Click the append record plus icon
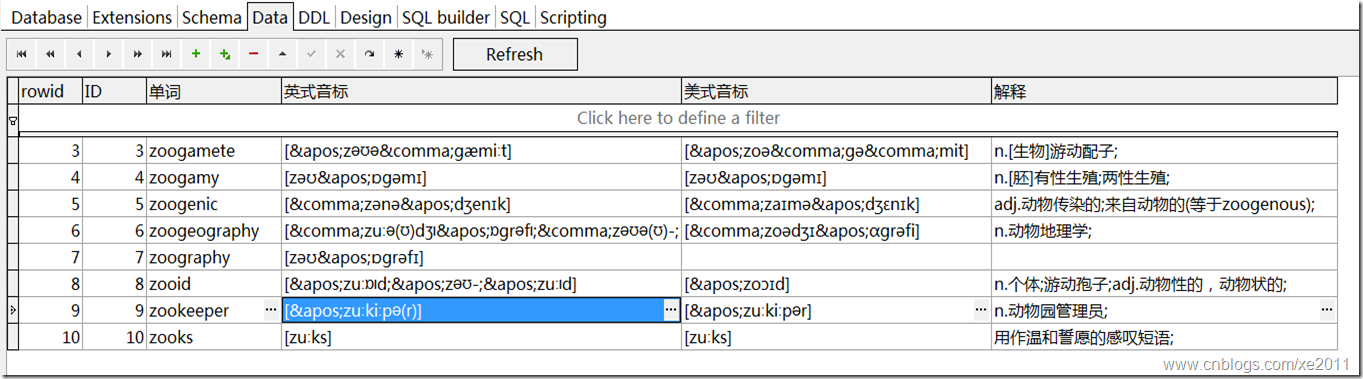Screen dimensions: 1363x379 pos(225,54)
